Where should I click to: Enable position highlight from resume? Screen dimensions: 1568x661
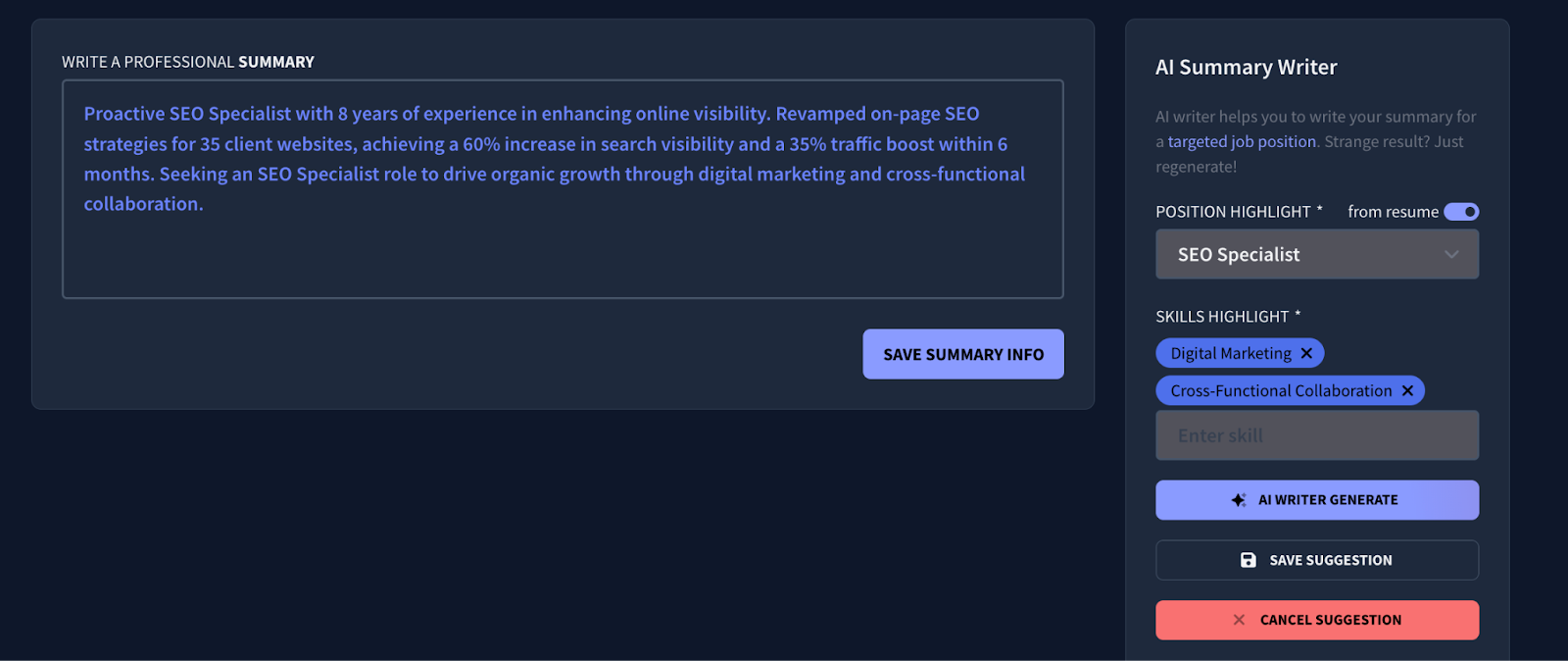1461,211
